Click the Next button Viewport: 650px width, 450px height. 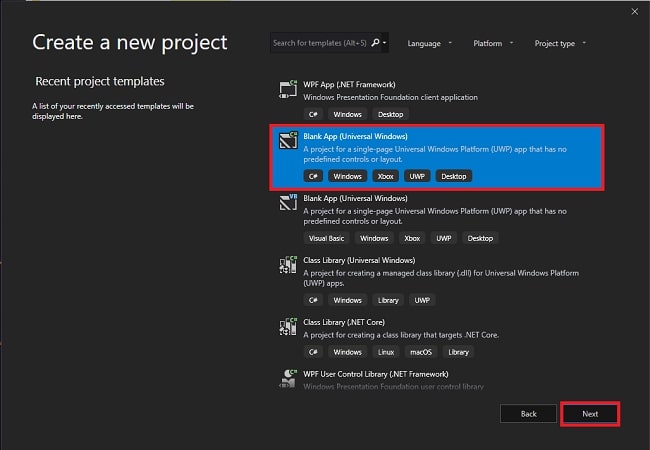click(x=590, y=414)
